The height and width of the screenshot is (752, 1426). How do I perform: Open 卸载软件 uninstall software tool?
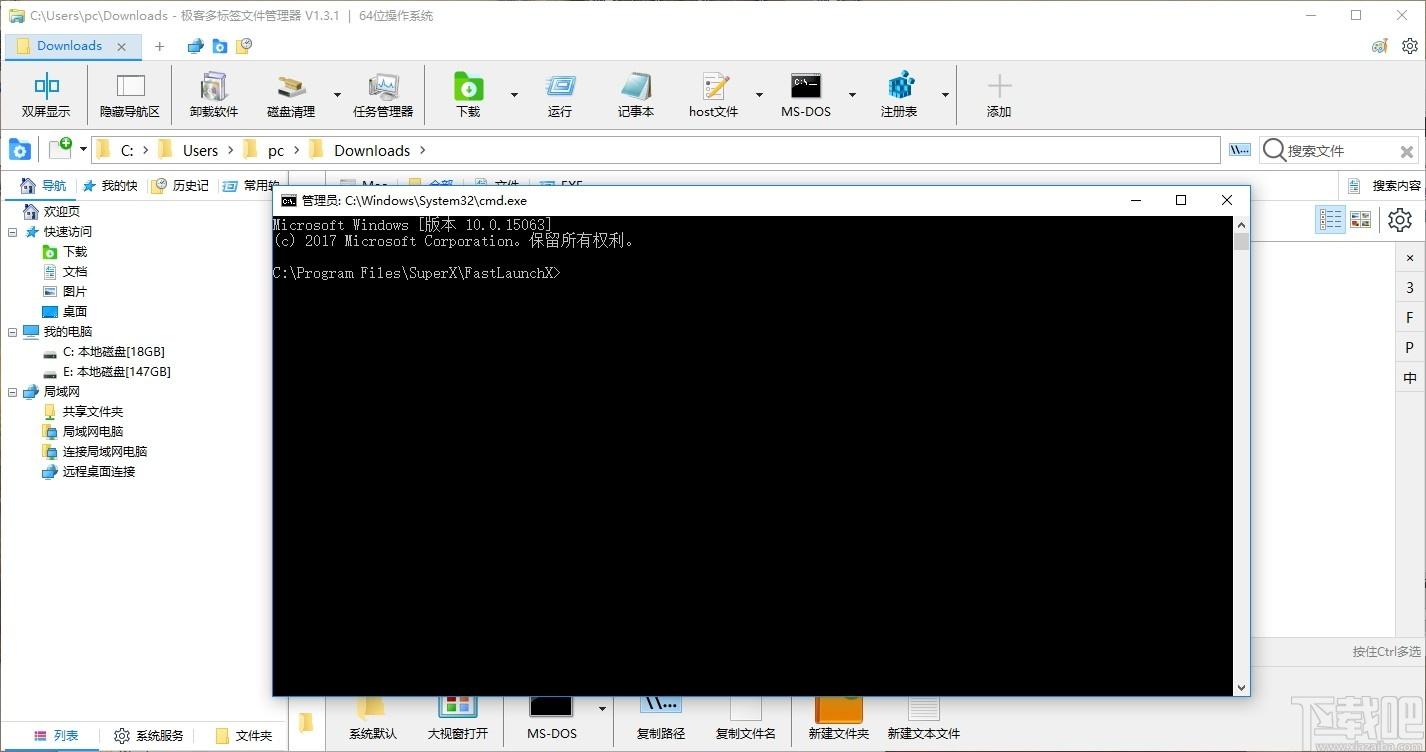(214, 95)
